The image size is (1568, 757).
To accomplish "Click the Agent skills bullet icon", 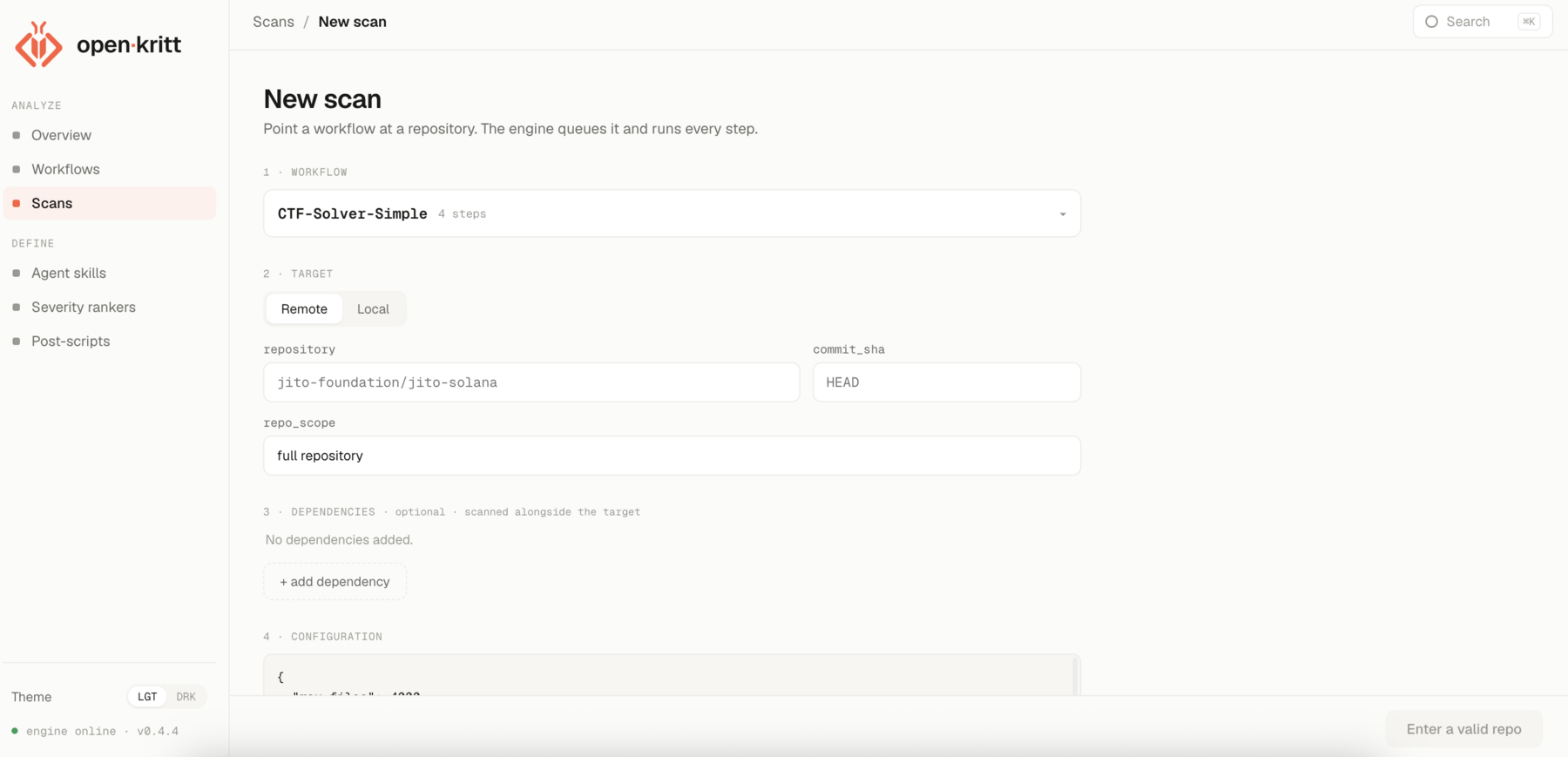I will [x=16, y=273].
